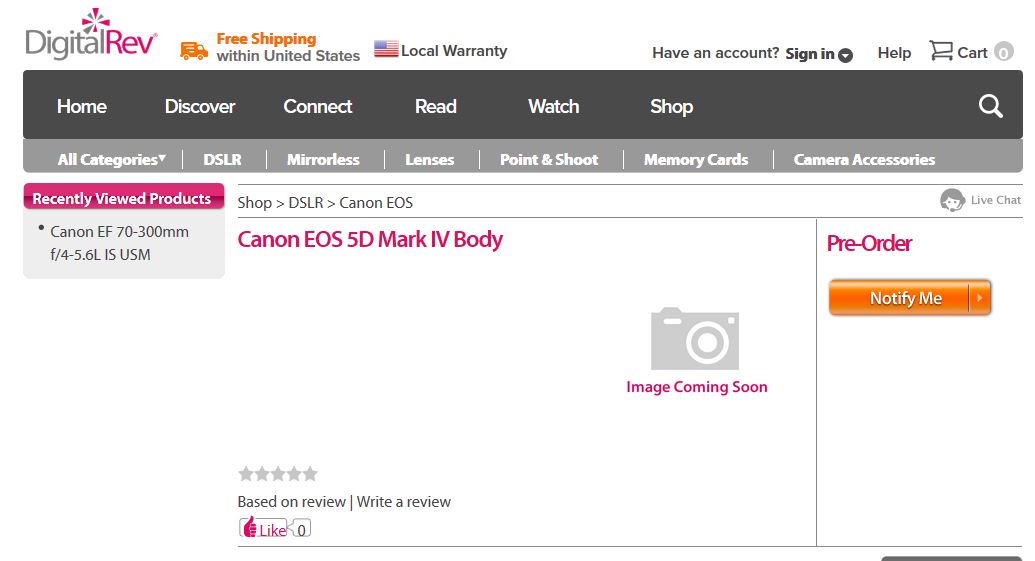This screenshot has height=561, width=1035.
Task: Click the Live Chat link text
Action: [x=995, y=200]
